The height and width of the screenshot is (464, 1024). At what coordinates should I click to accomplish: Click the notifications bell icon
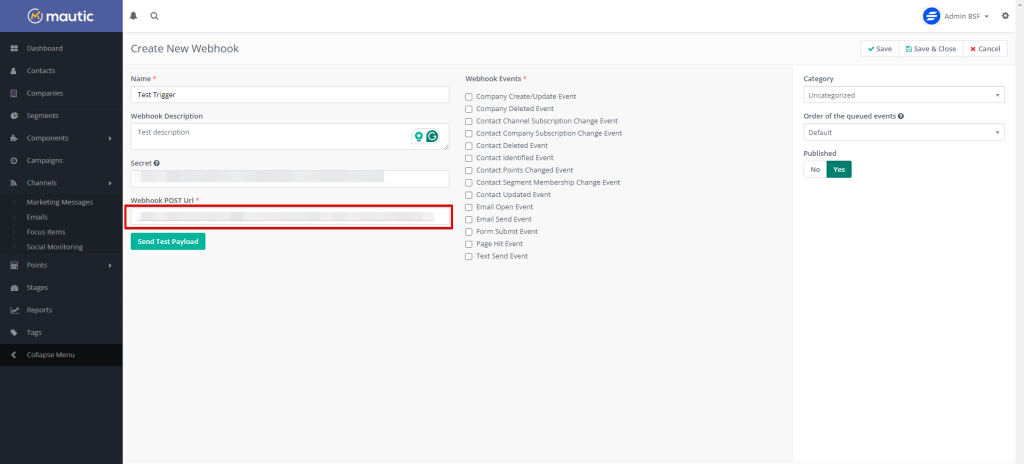point(134,16)
